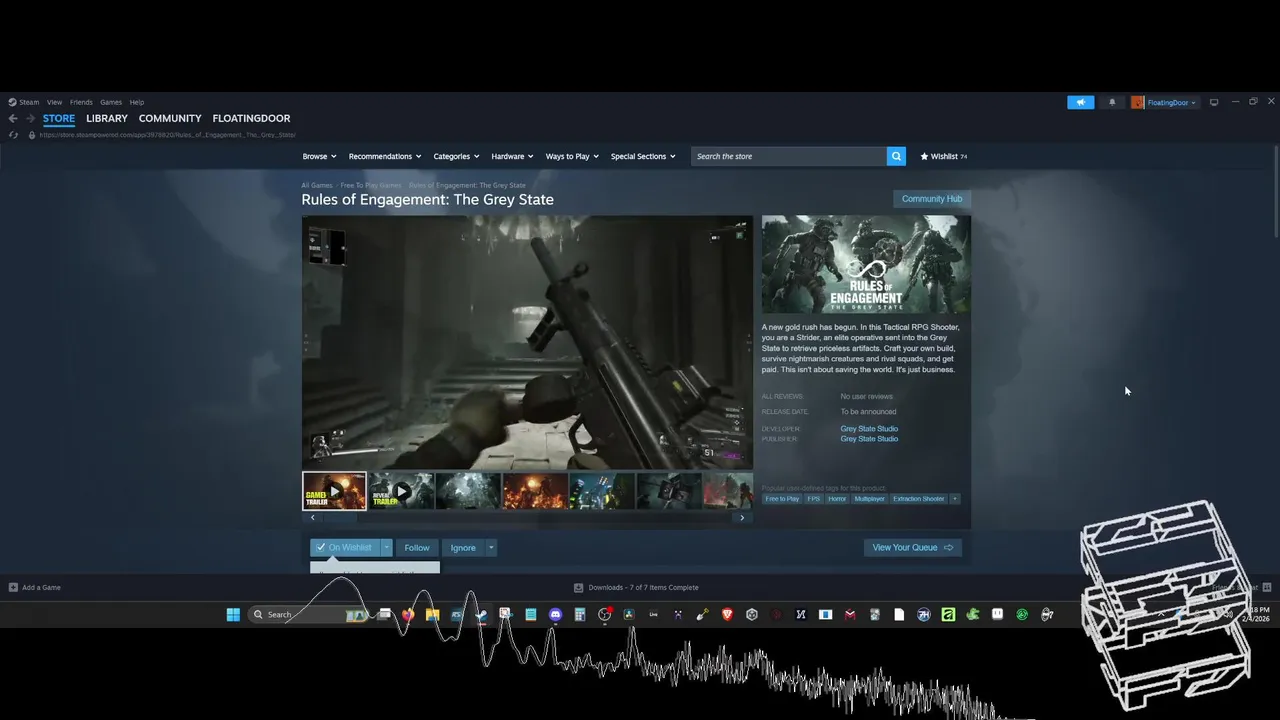Open Brave browser from the taskbar
The height and width of the screenshot is (720, 1280).
727,614
